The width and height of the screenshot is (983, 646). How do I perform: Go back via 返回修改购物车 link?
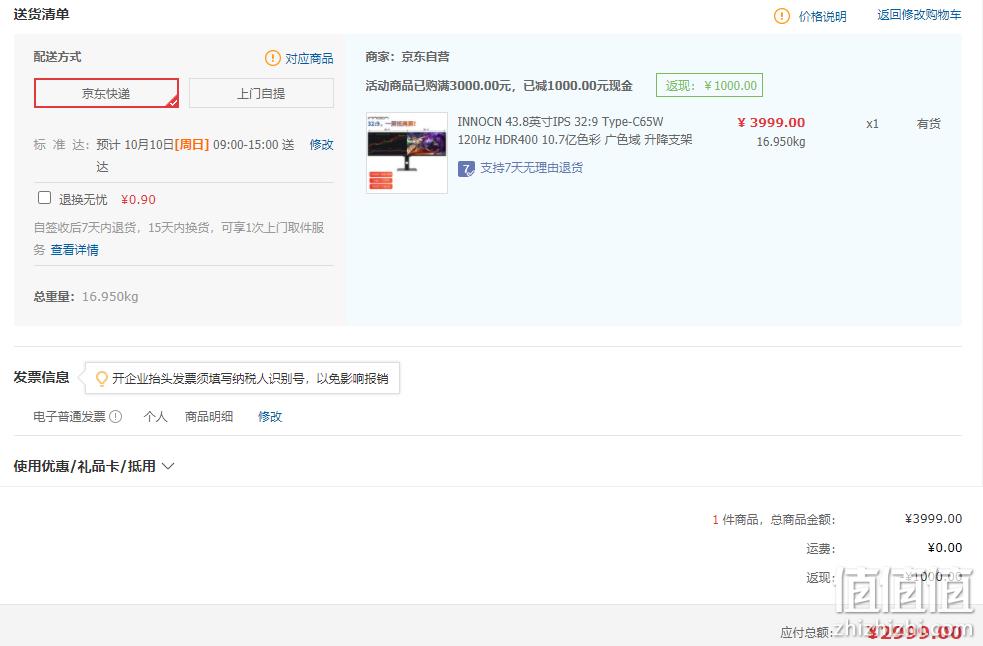coord(919,15)
